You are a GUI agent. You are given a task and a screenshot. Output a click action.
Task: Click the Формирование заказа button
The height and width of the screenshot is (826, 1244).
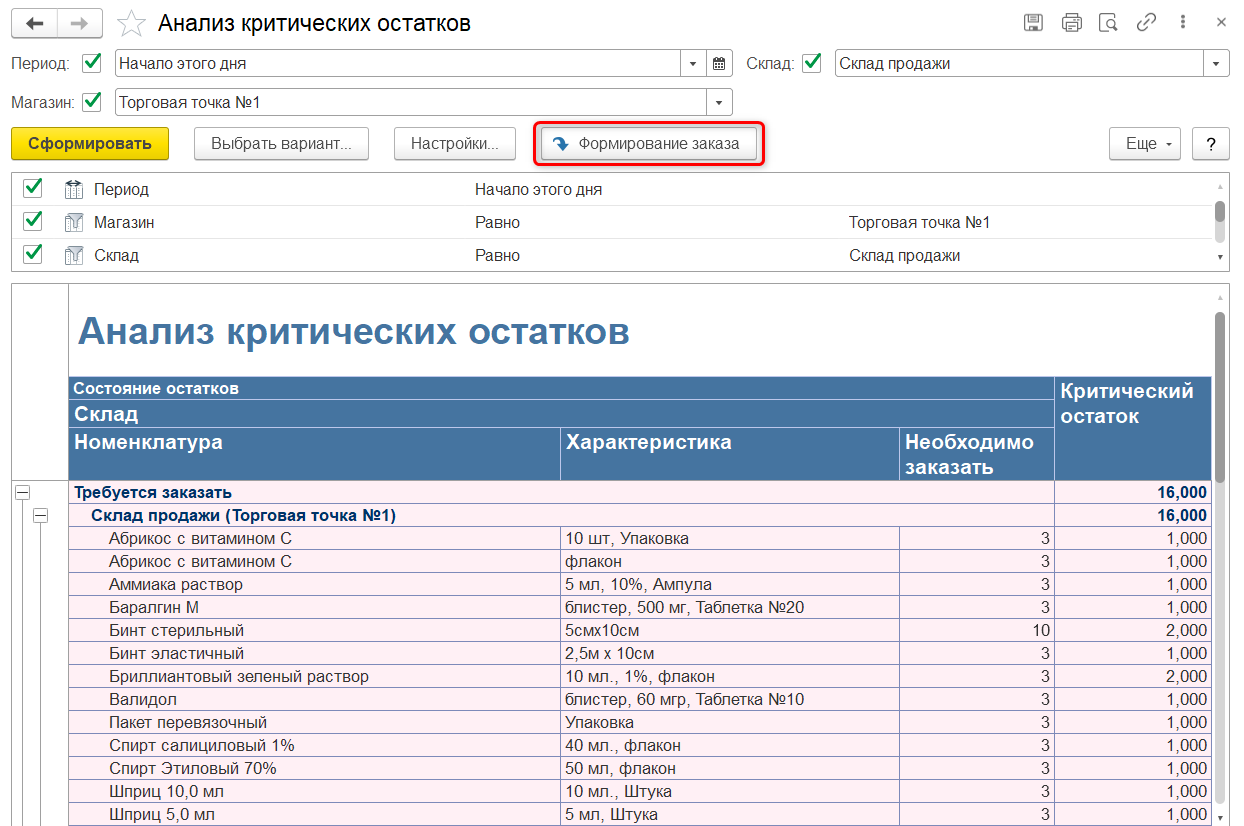(650, 144)
